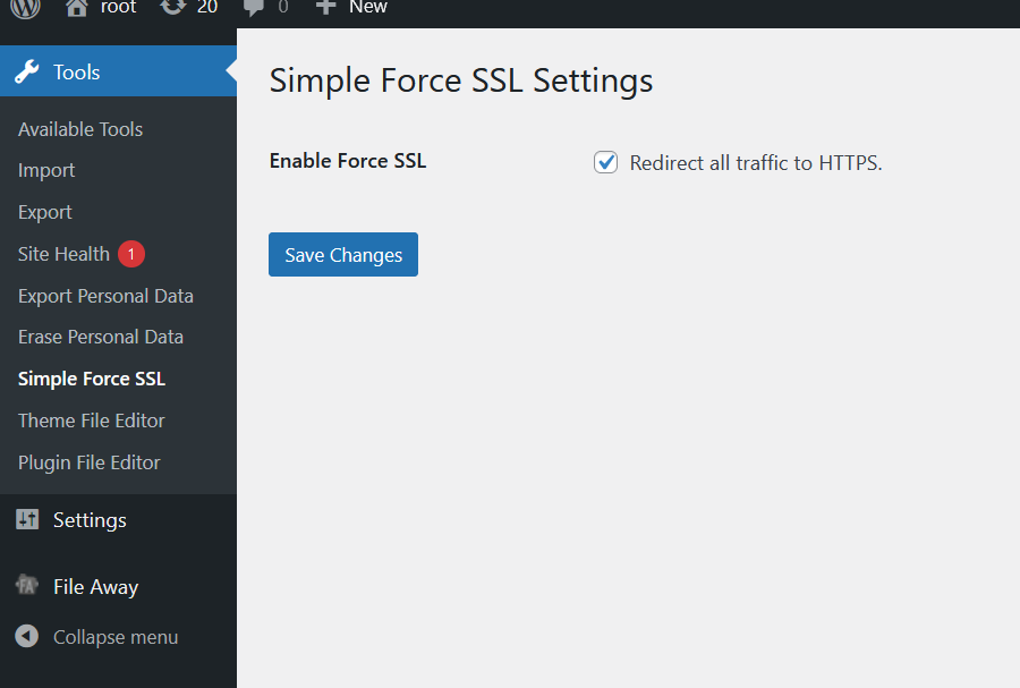The image size is (1020, 688).
Task: Open comments via the speech bubble icon
Action: 253,9
